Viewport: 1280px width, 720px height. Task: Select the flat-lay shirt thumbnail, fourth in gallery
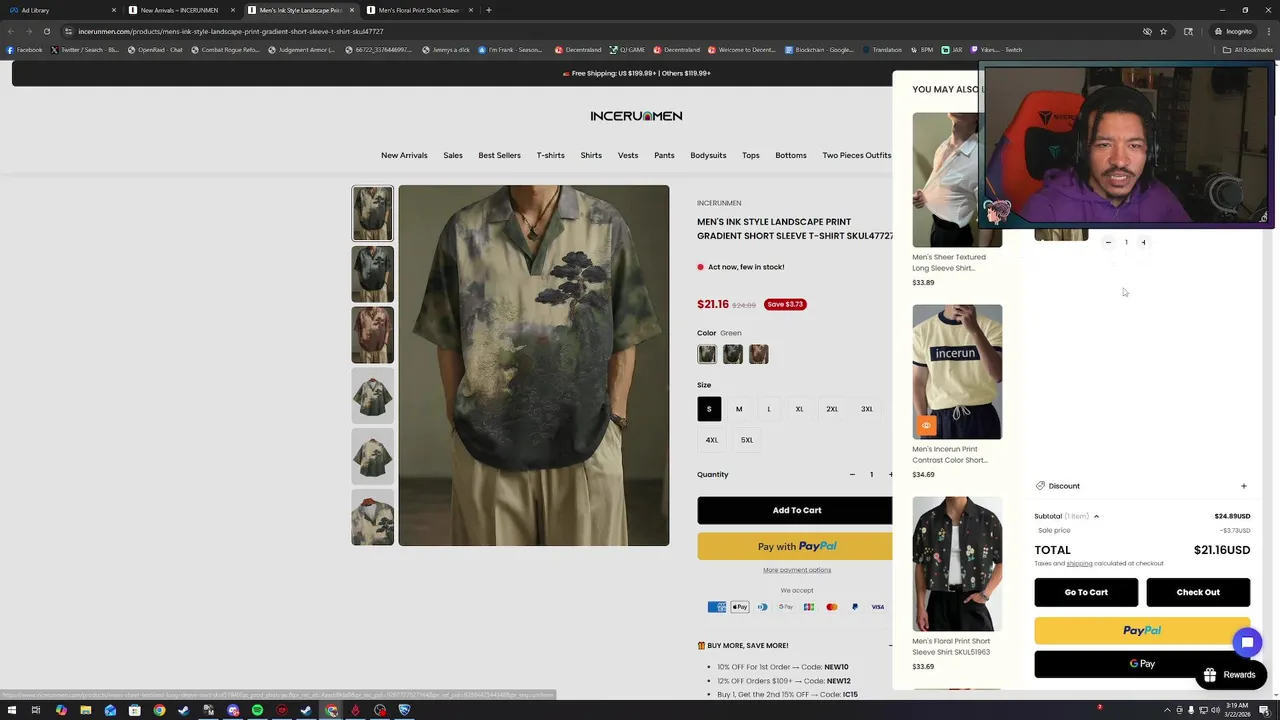(372, 396)
